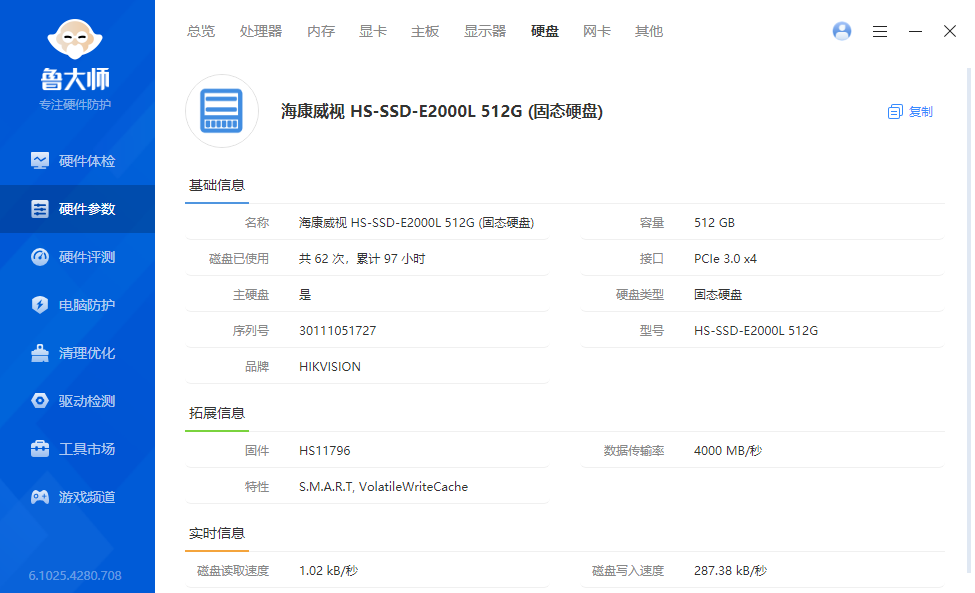Open the 显卡 tab
The height and width of the screenshot is (593, 975).
pyautogui.click(x=373, y=31)
